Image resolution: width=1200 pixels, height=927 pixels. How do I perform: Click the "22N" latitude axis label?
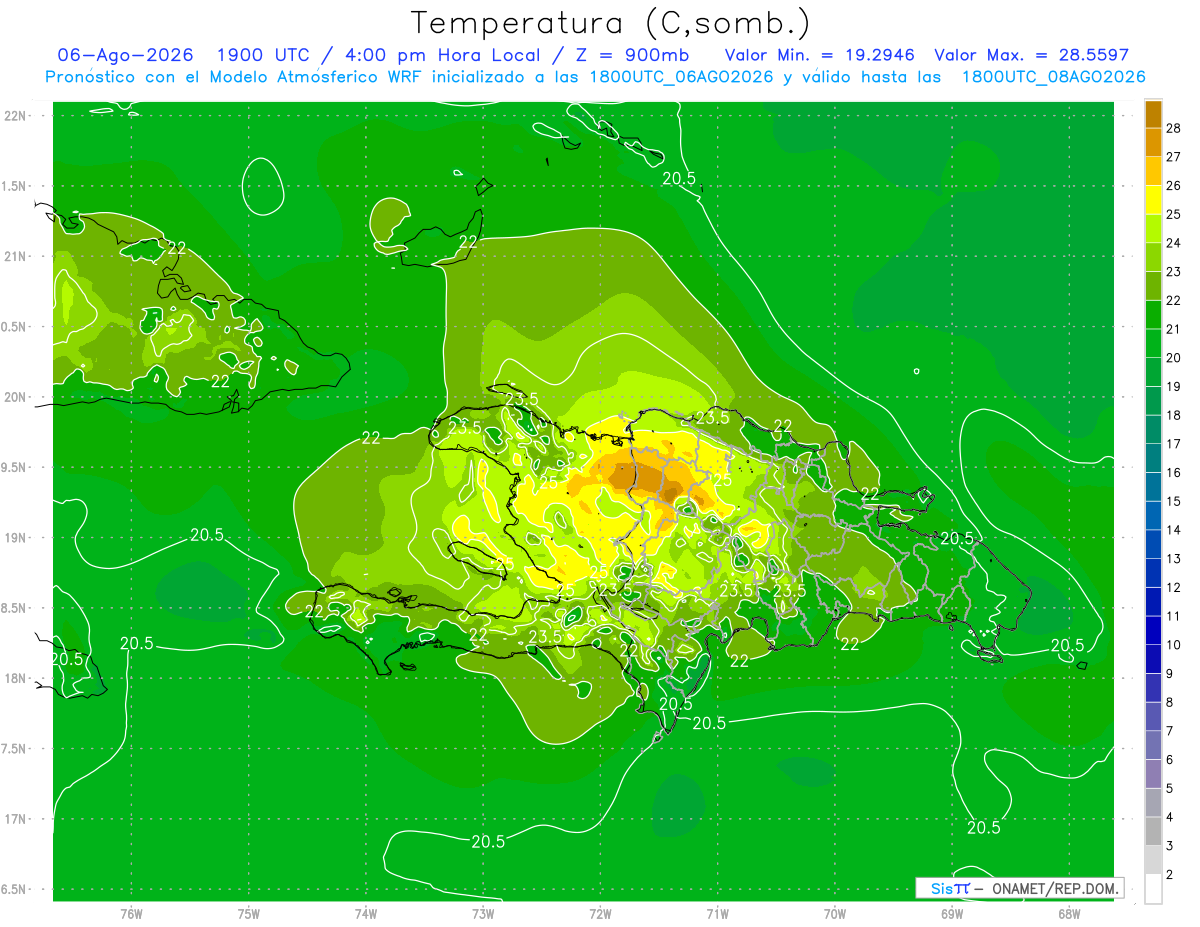(x=16, y=116)
